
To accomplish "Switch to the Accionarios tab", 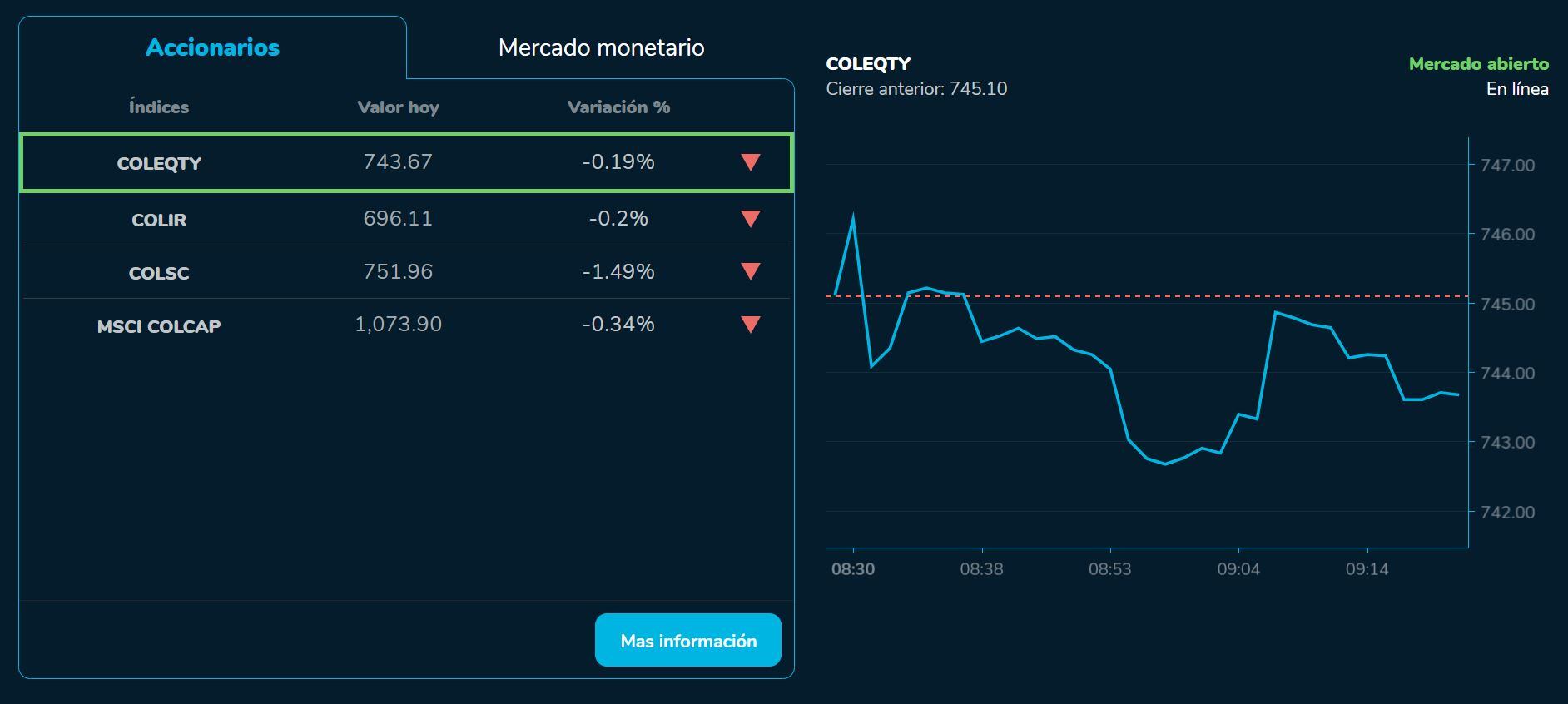I will (x=211, y=47).
